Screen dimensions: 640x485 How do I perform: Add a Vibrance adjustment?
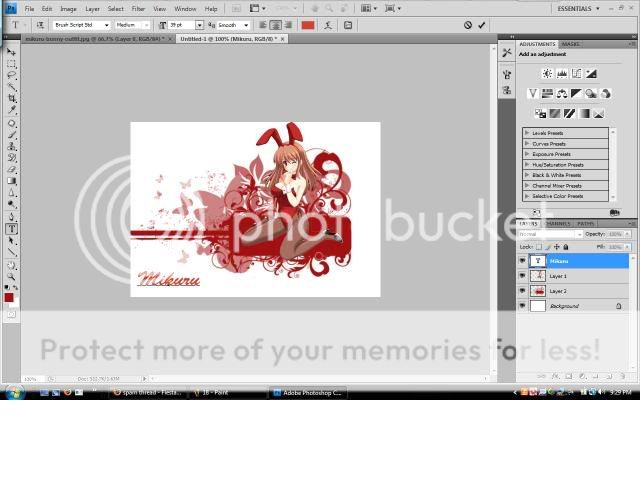tap(532, 93)
